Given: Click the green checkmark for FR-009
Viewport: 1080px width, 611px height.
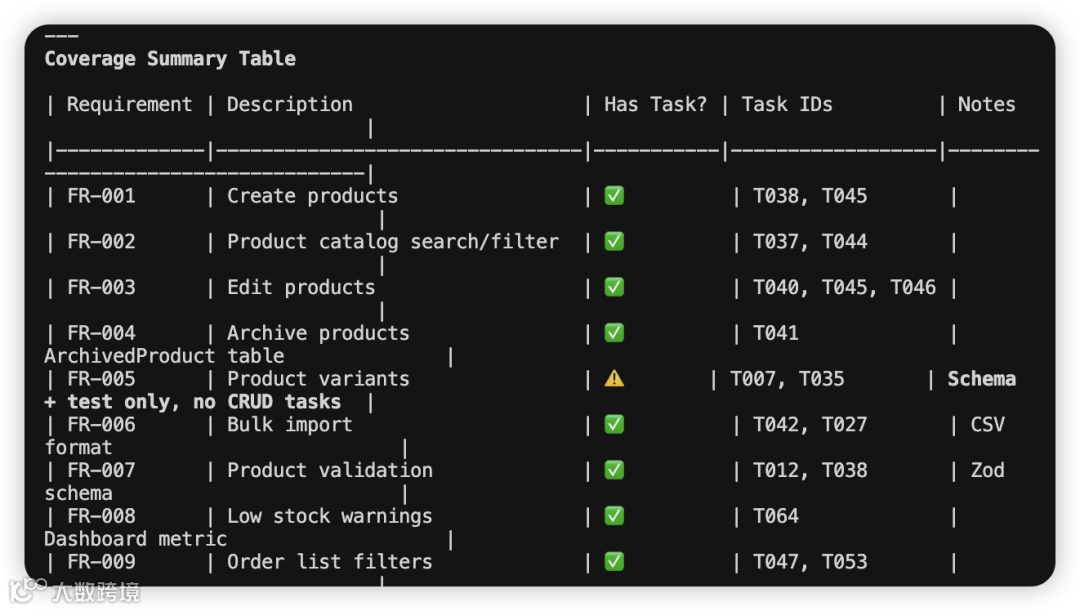Looking at the screenshot, I should coord(614,562).
